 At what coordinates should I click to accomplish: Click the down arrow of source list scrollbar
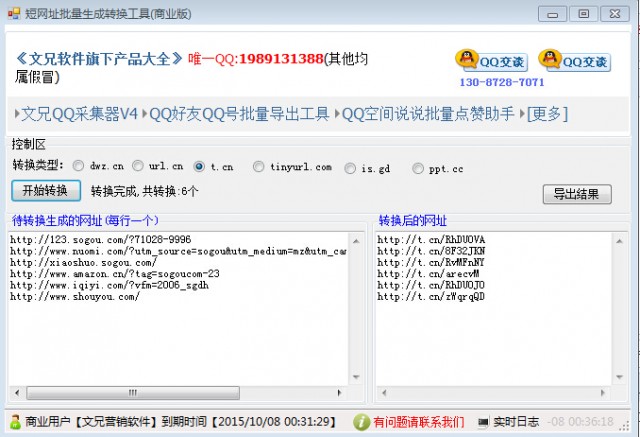tap(356, 377)
